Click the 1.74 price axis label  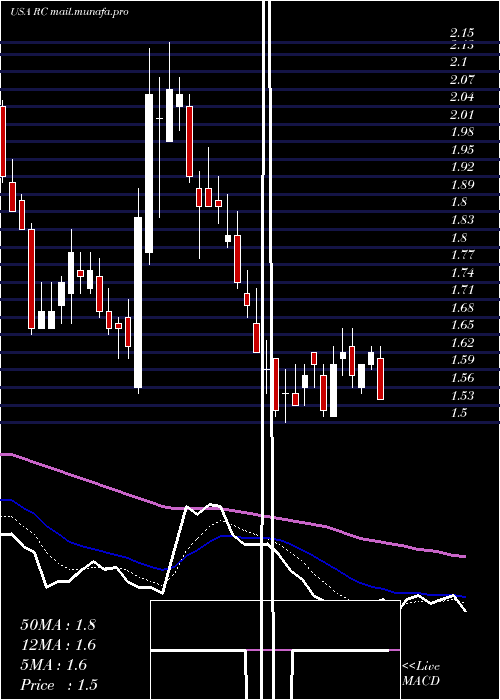pos(462,272)
